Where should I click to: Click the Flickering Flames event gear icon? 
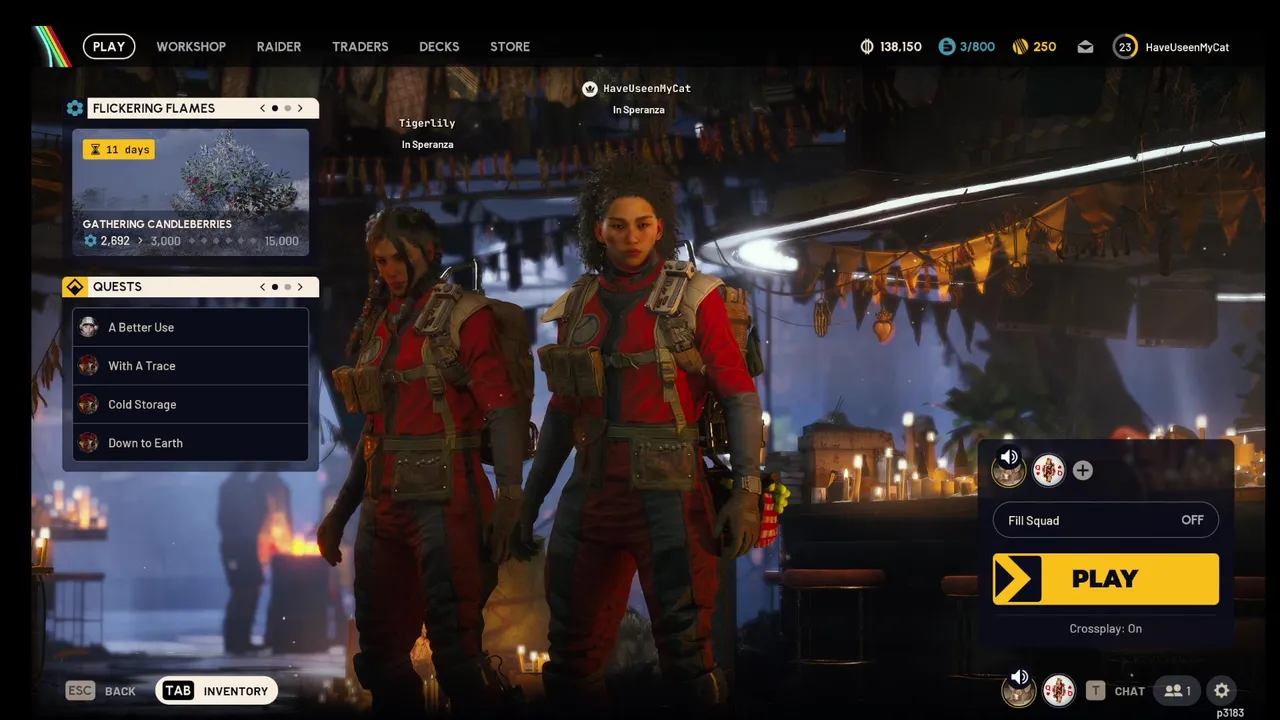[74, 108]
